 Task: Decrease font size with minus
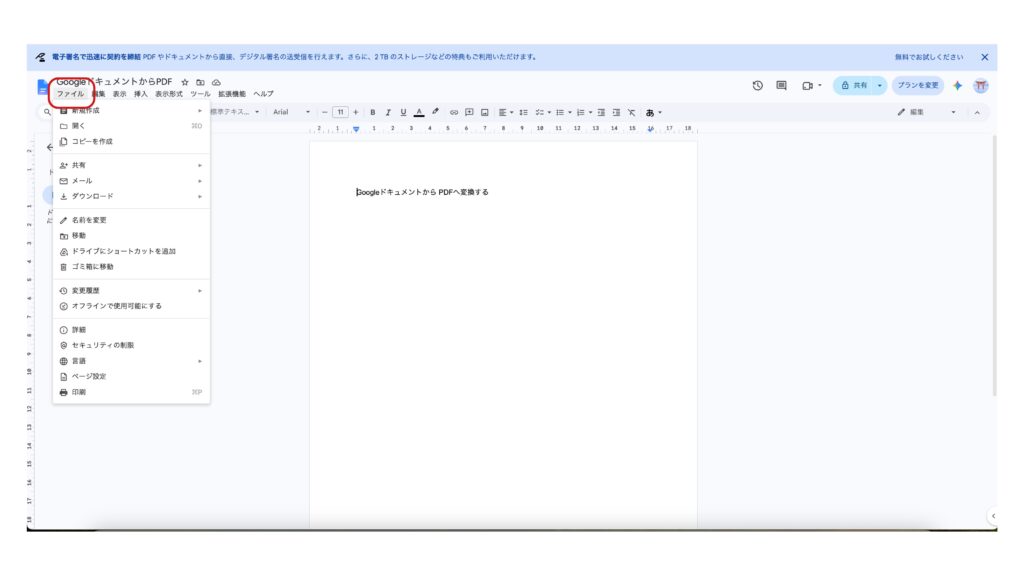pyautogui.click(x=325, y=112)
